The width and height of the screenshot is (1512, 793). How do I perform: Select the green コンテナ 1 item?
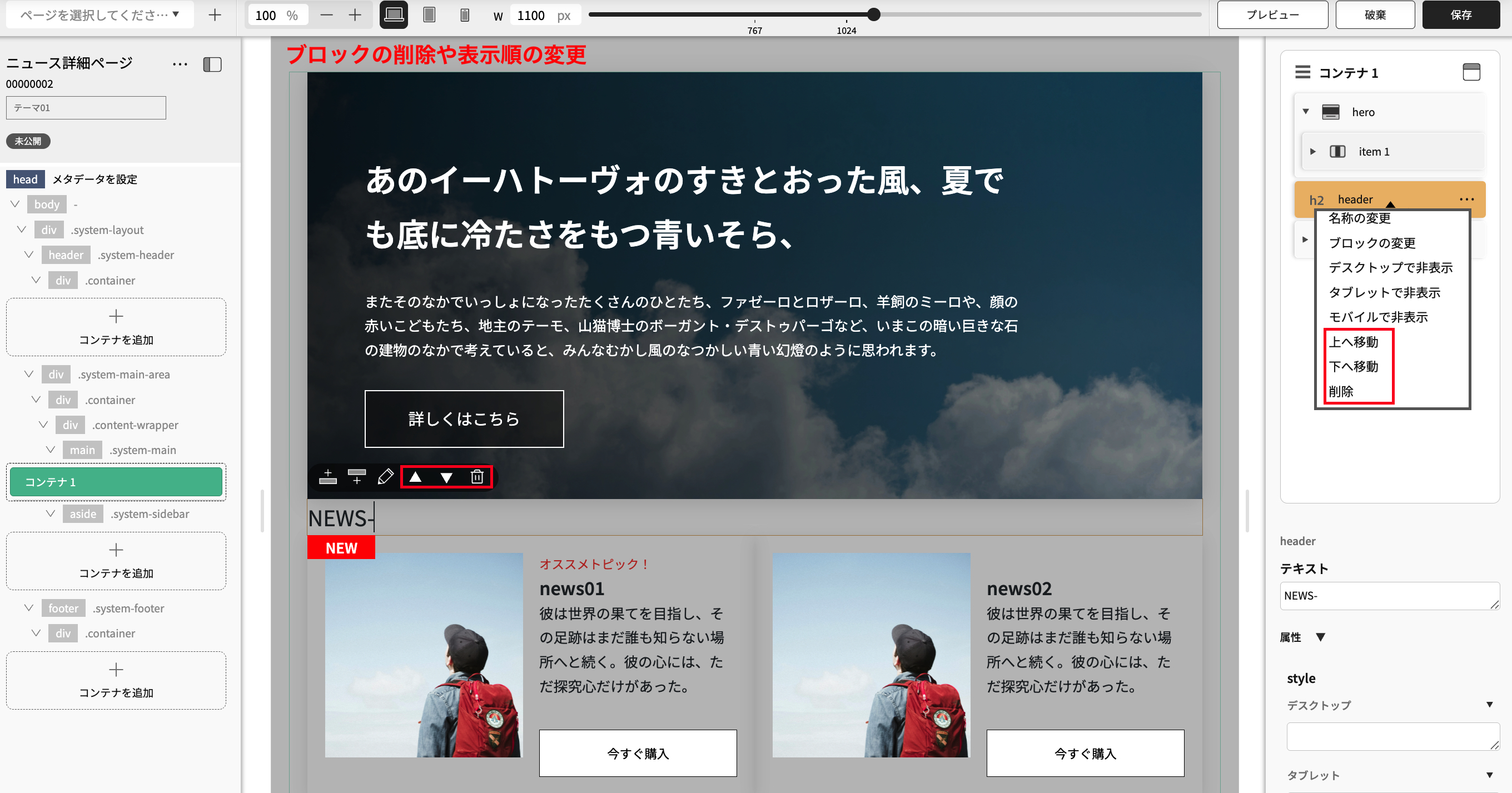pyautogui.click(x=116, y=482)
